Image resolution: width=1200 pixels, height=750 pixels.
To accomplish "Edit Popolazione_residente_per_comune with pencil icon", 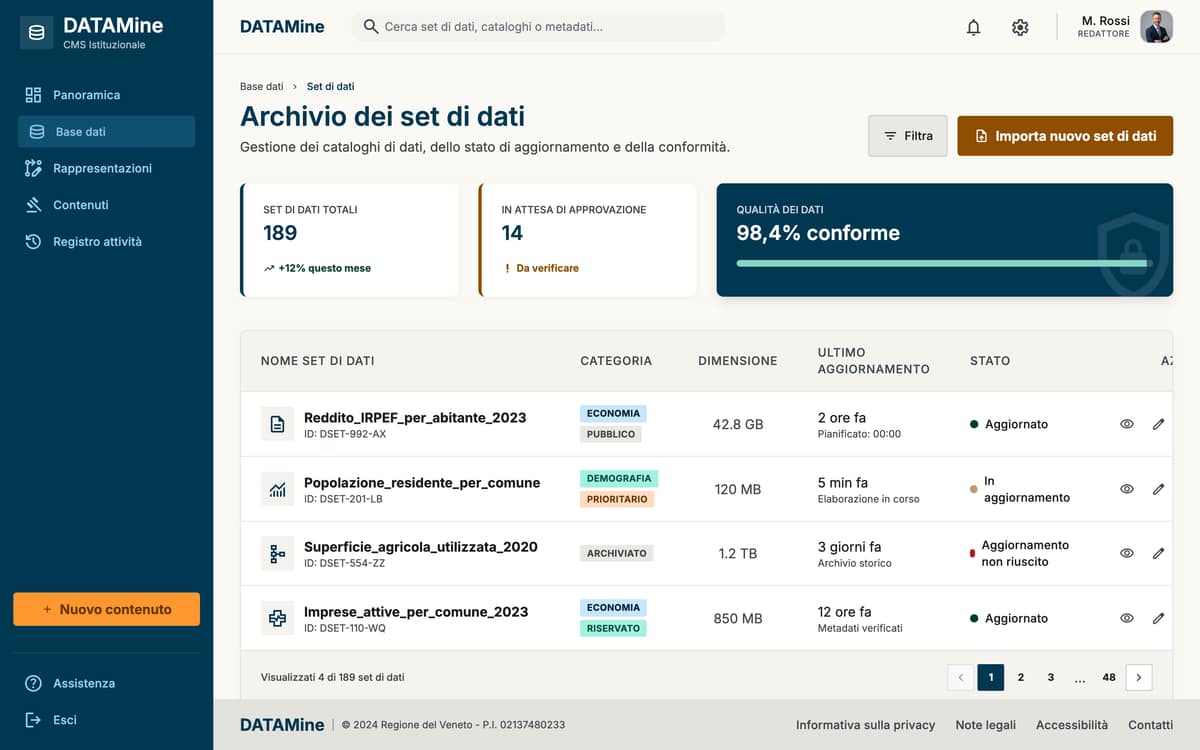I will 1158,489.
